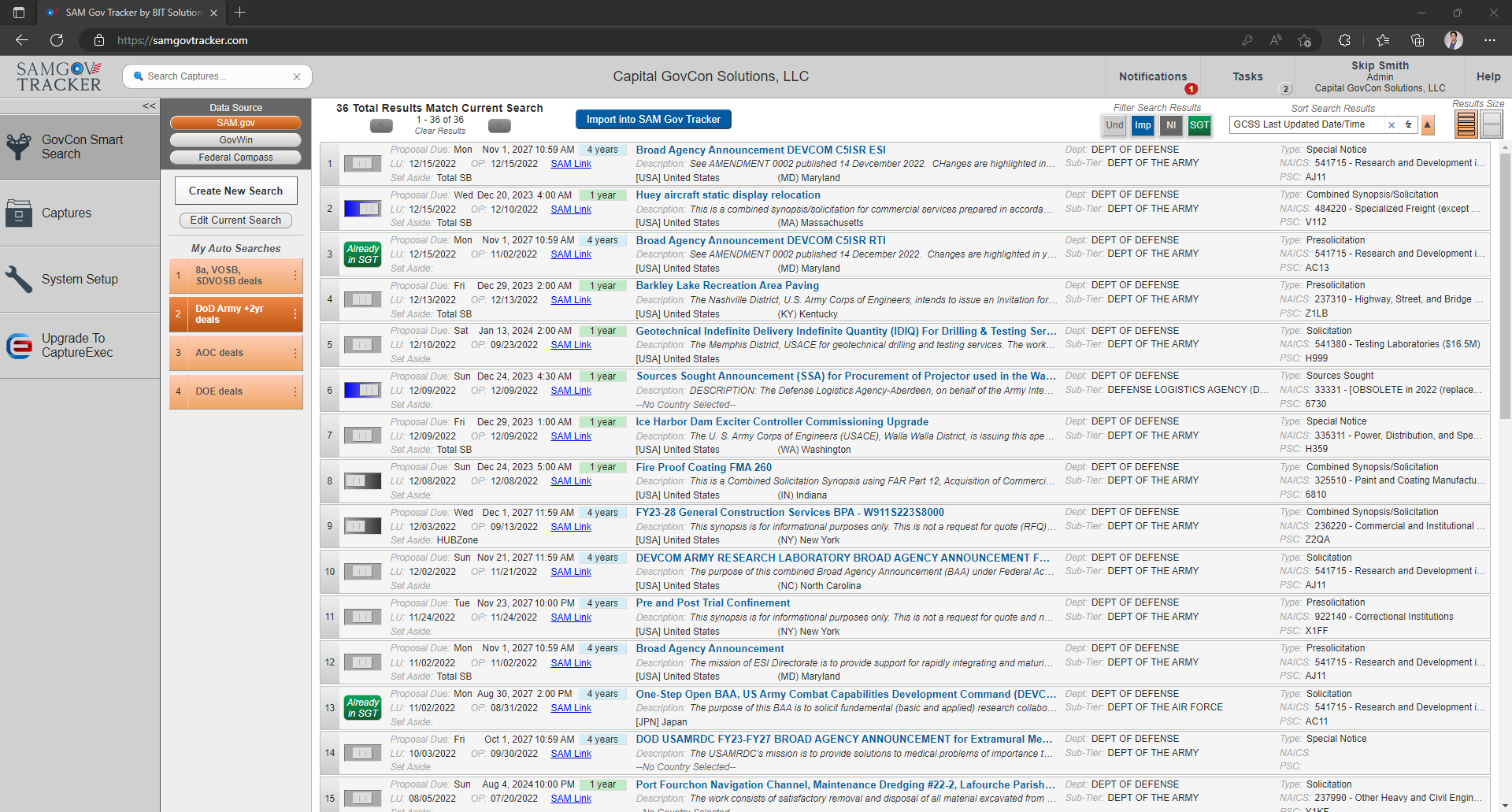1512x812 pixels.
Task: Filter results by Und status
Action: [1114, 125]
